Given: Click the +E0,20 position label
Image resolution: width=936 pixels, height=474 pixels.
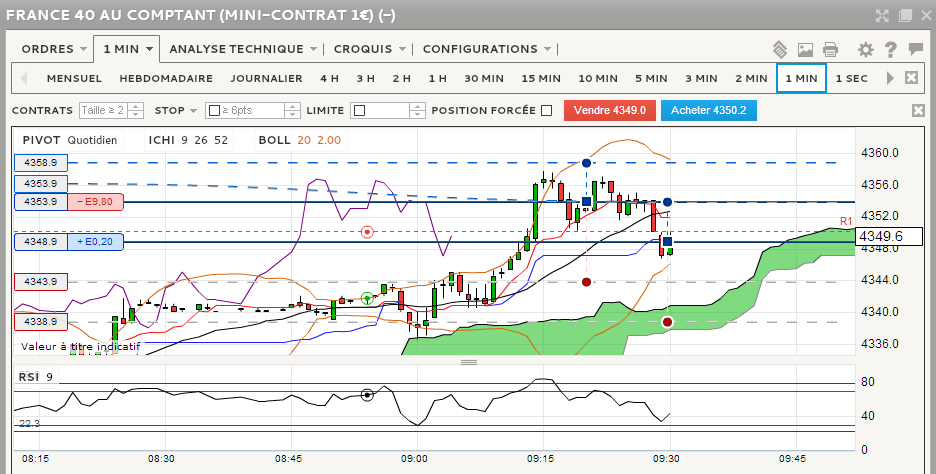Looking at the screenshot, I should point(96,242).
